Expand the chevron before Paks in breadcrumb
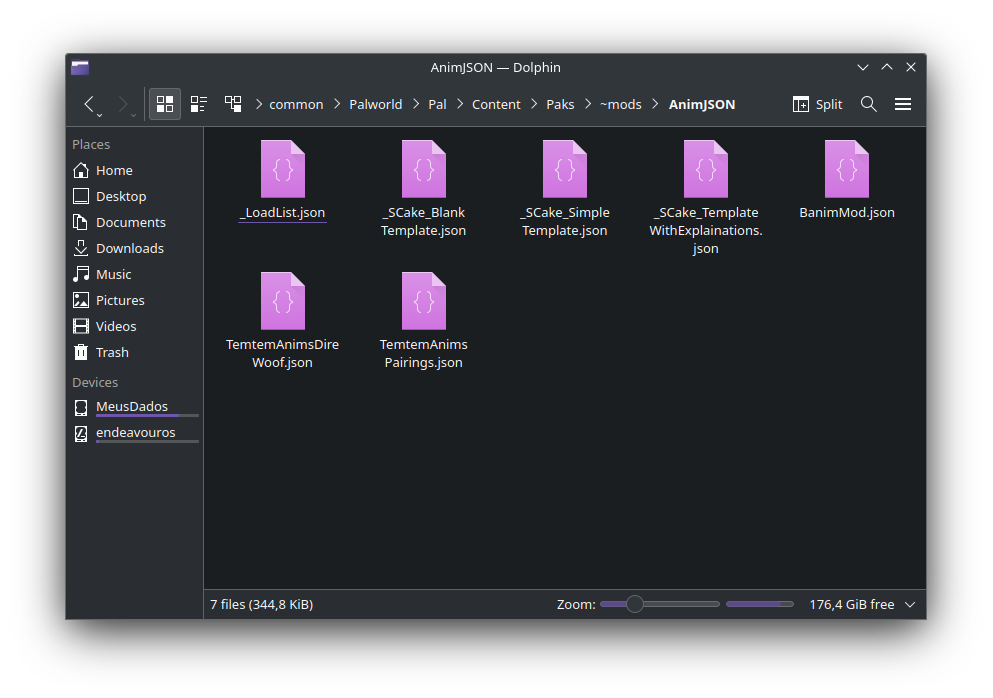This screenshot has width=993, height=698. pyautogui.click(x=534, y=104)
